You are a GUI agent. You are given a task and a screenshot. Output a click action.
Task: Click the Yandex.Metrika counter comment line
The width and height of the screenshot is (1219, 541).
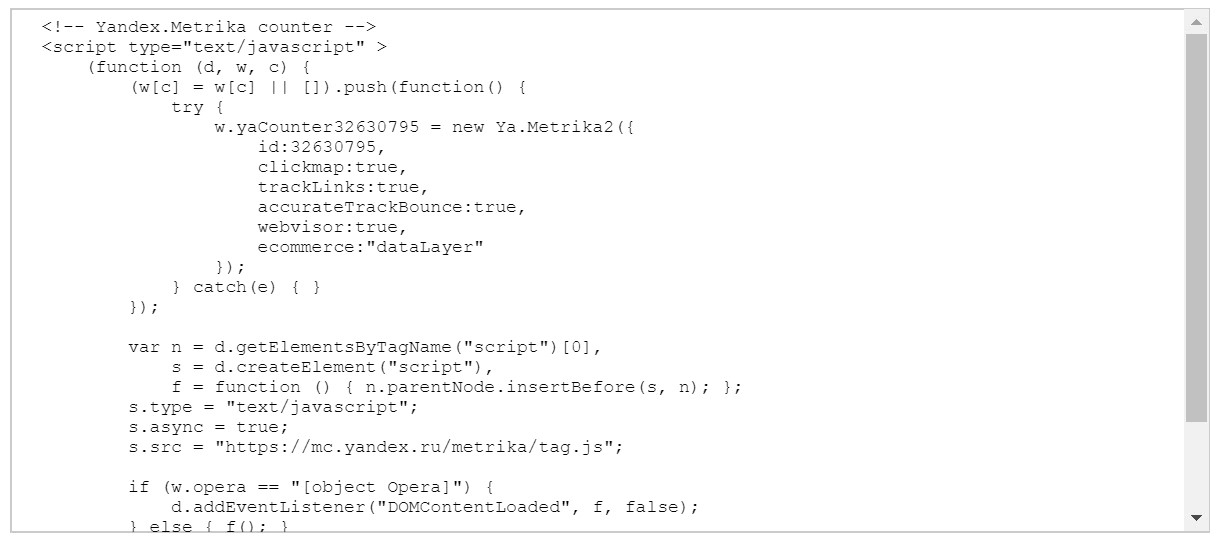coord(208,27)
